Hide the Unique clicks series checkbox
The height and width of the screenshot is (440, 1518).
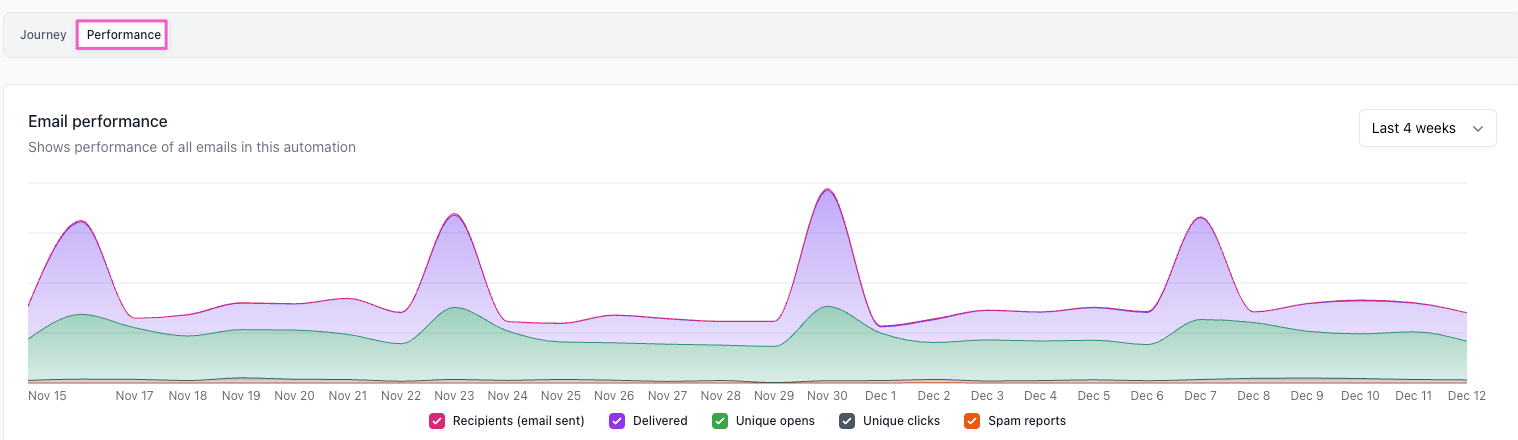point(847,421)
